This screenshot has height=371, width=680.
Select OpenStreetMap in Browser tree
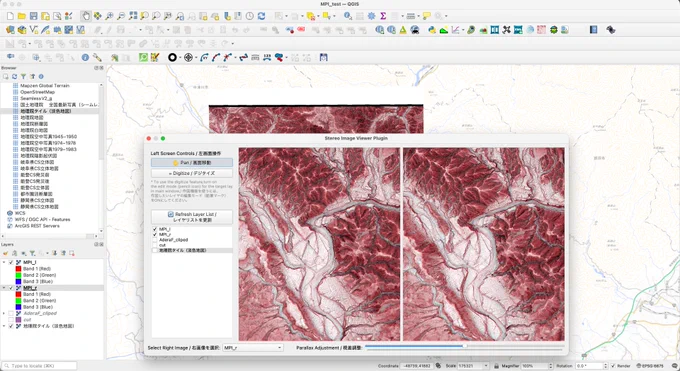[37, 92]
